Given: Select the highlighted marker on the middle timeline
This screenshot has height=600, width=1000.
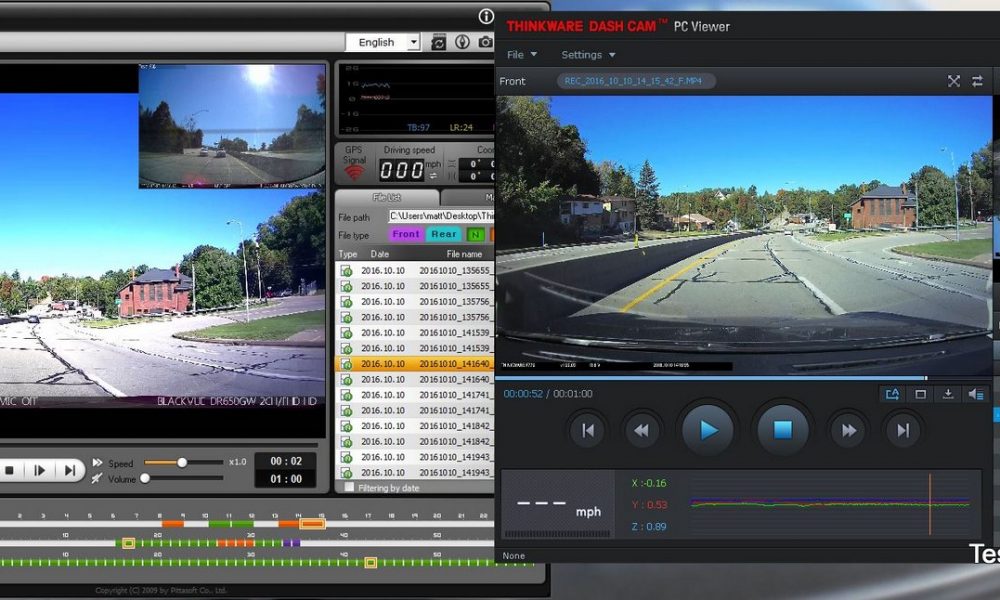Looking at the screenshot, I should (128, 543).
